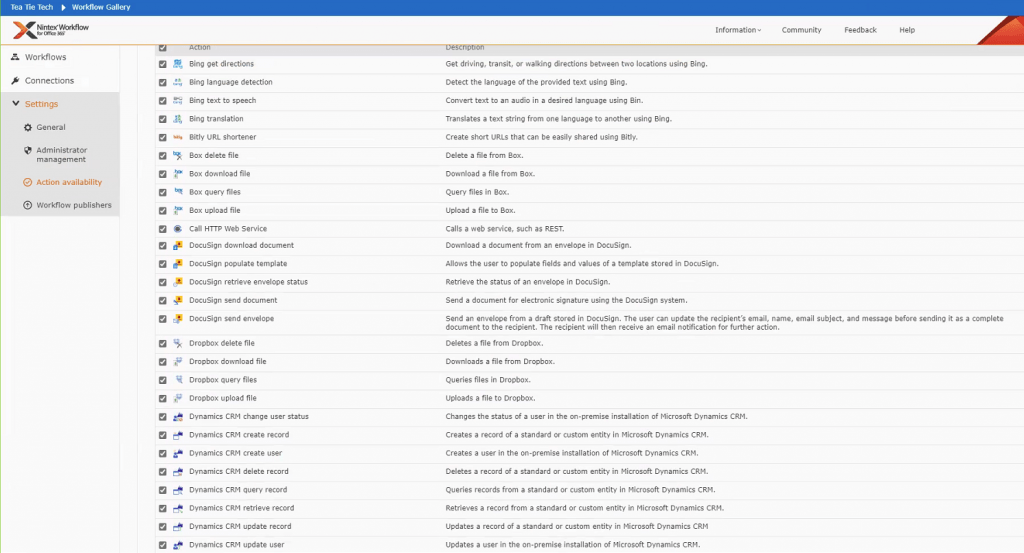Click the Action column header
Image resolution: width=1024 pixels, height=553 pixels.
point(199,48)
